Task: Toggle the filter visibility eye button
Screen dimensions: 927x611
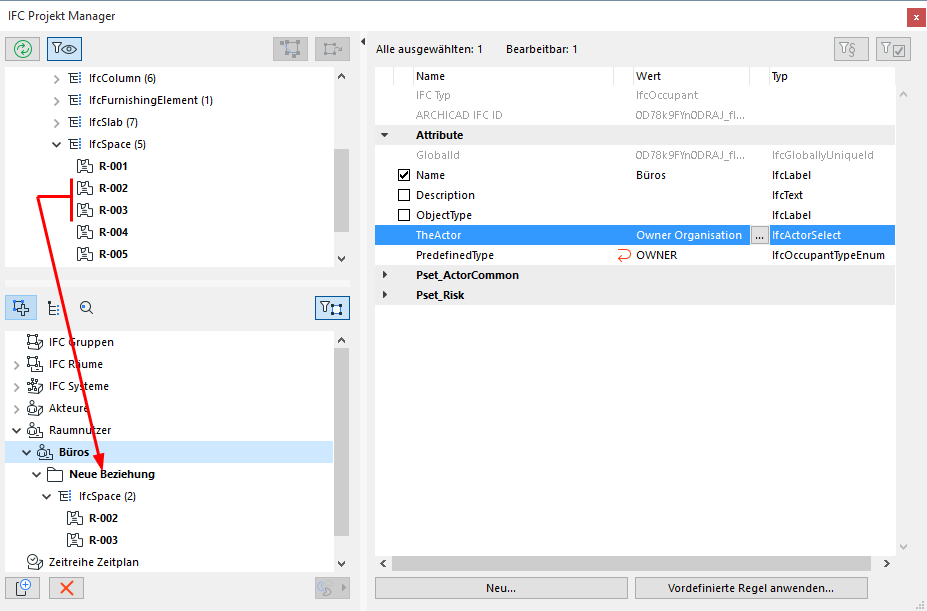Action: click(64, 49)
